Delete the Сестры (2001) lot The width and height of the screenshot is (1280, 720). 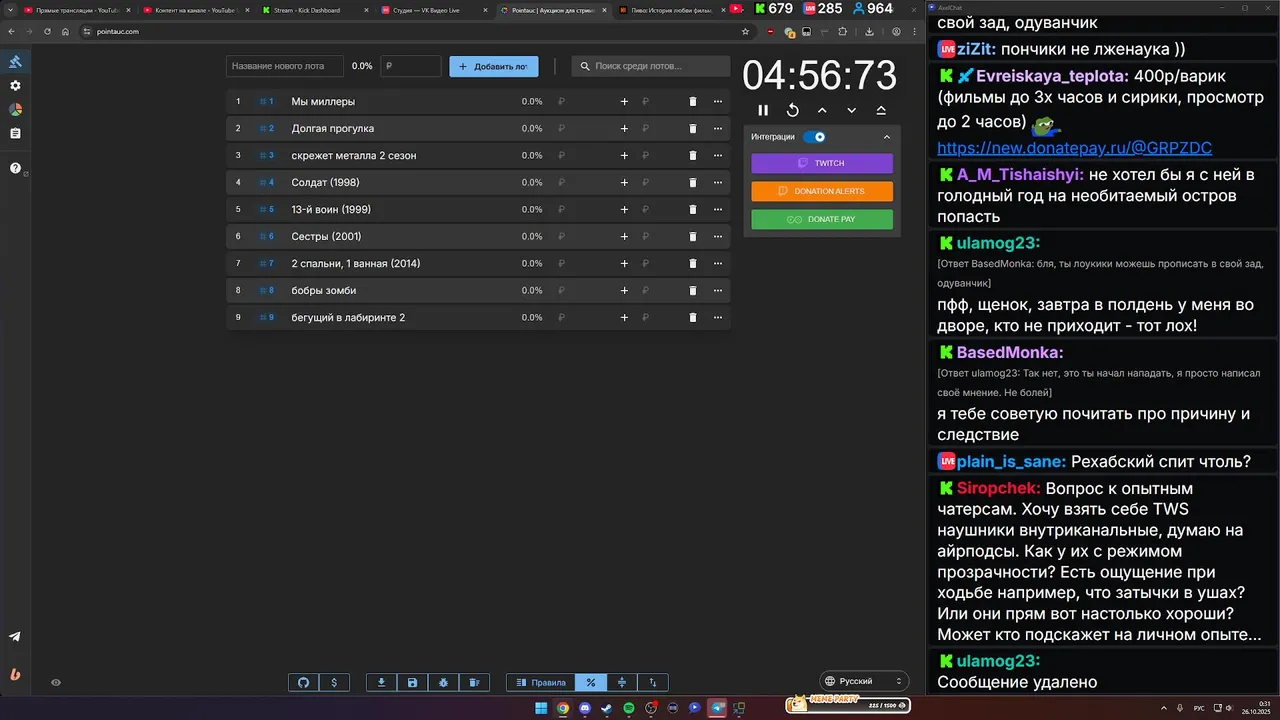pyautogui.click(x=693, y=237)
